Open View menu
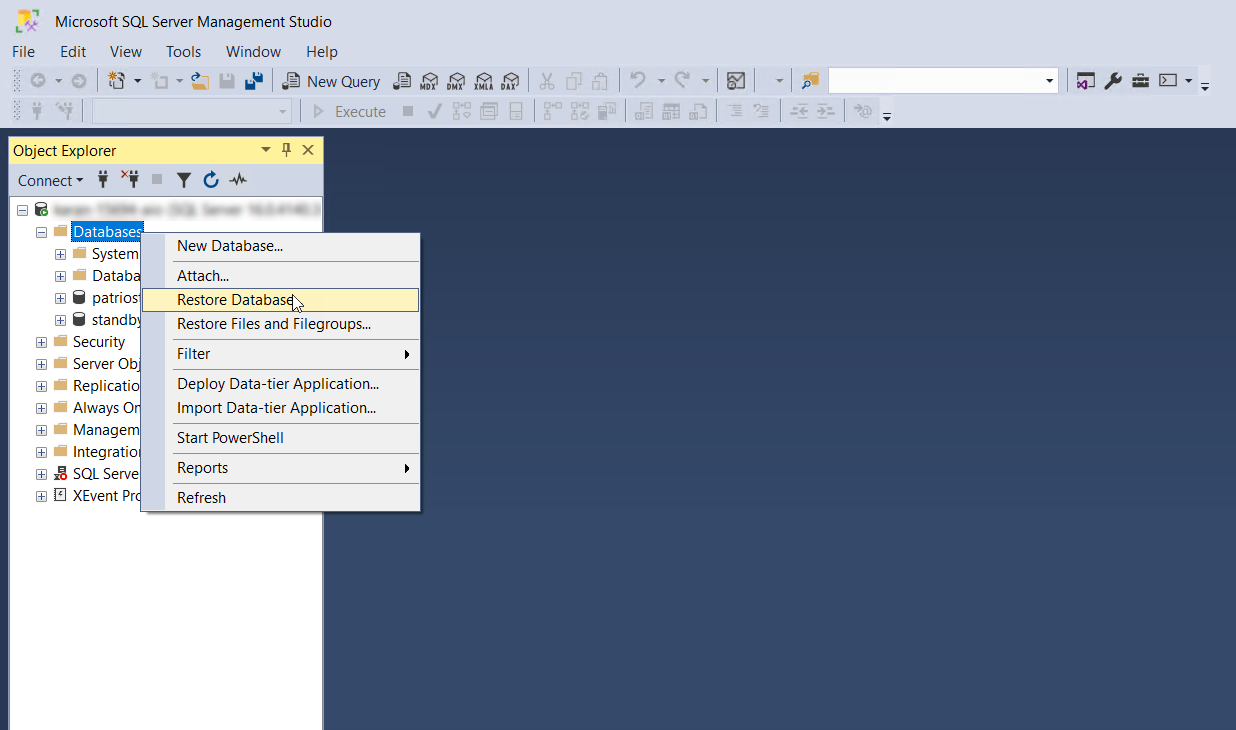 (126, 51)
